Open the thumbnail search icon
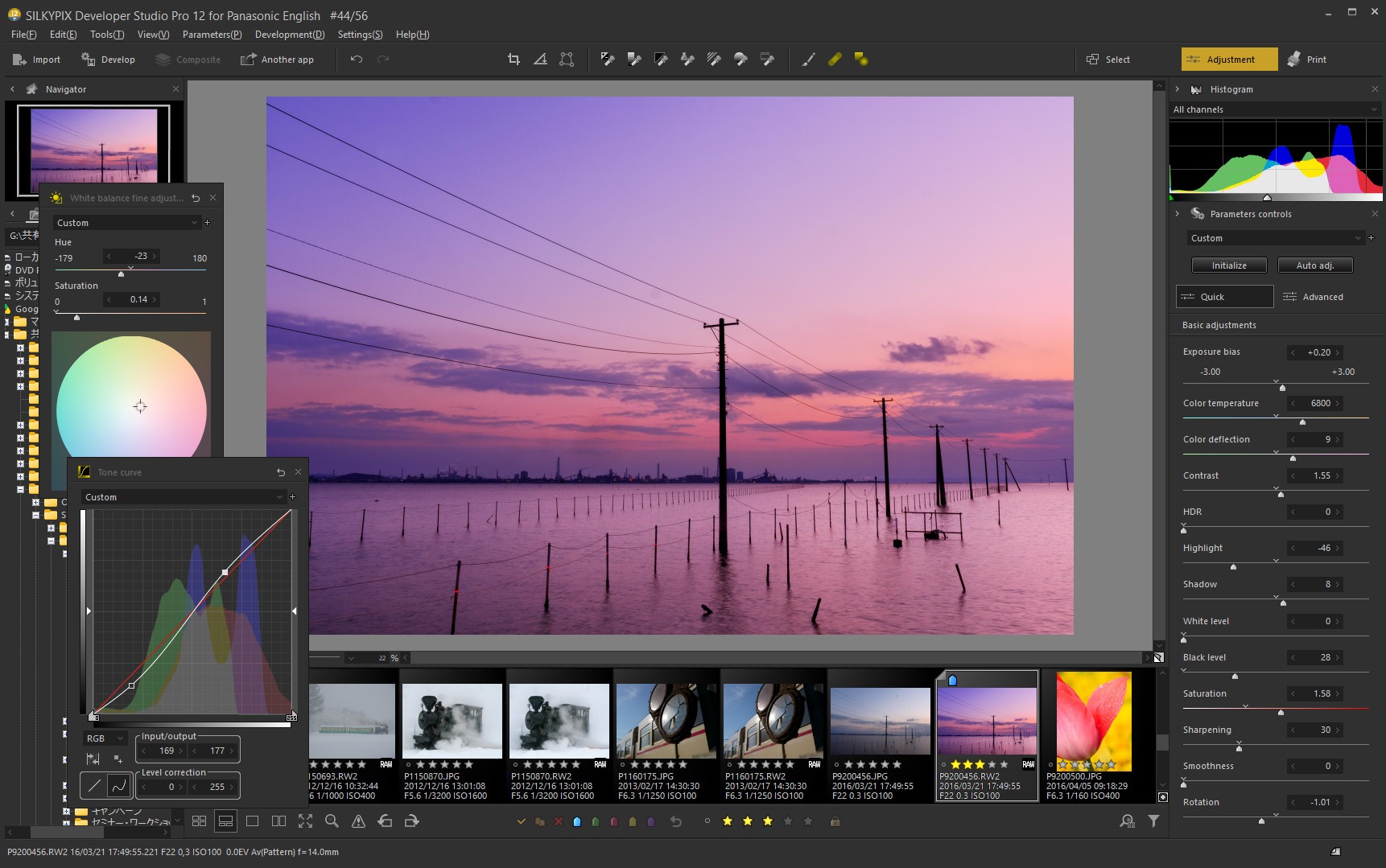The width and height of the screenshot is (1386, 868). [x=1127, y=821]
